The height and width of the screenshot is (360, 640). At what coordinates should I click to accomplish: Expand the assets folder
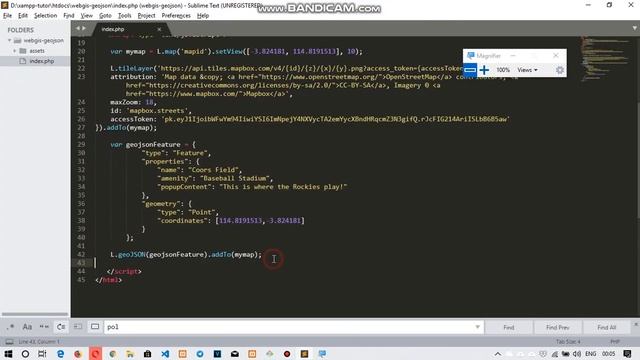(x=15, y=51)
